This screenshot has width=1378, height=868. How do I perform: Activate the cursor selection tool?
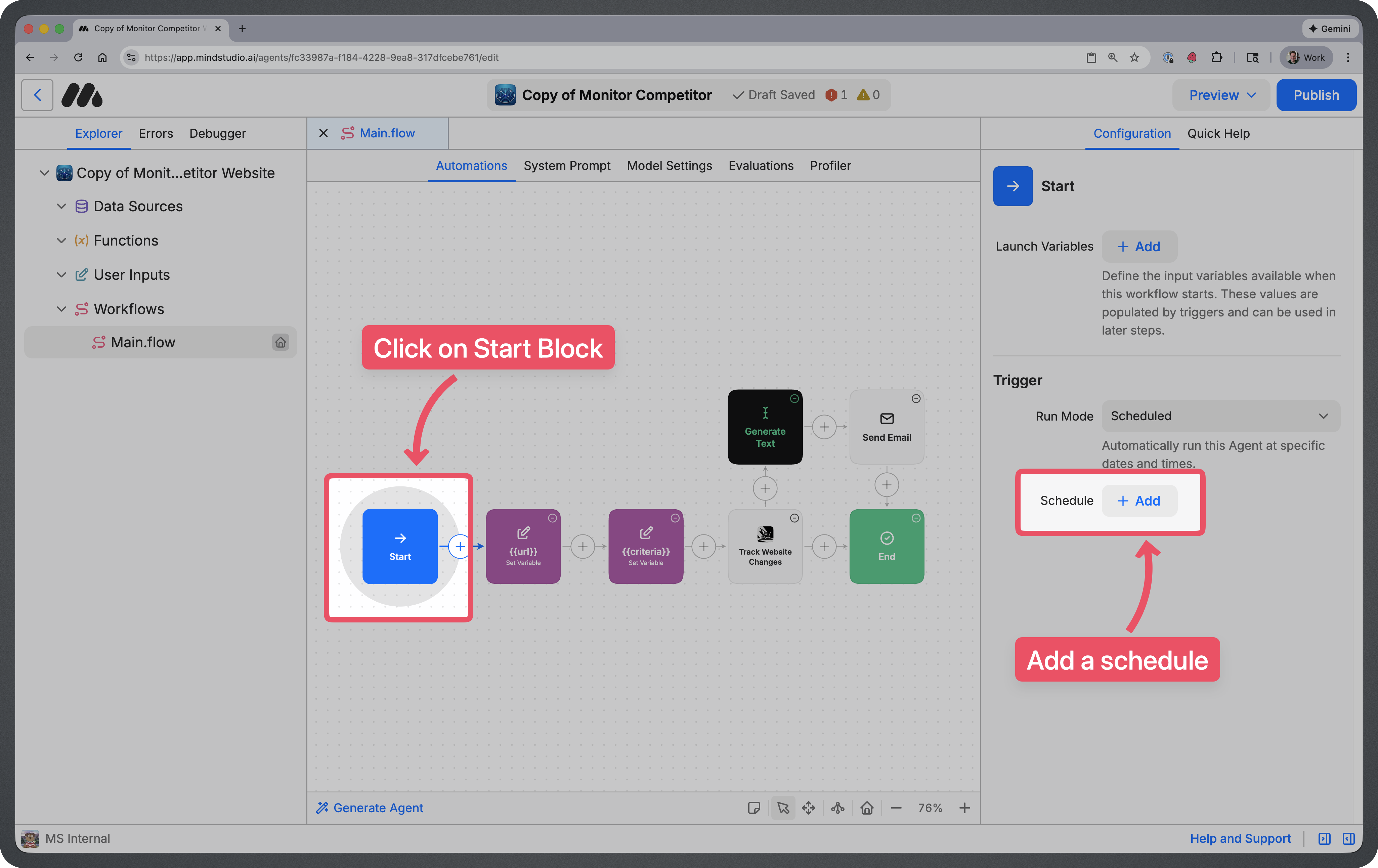click(783, 807)
